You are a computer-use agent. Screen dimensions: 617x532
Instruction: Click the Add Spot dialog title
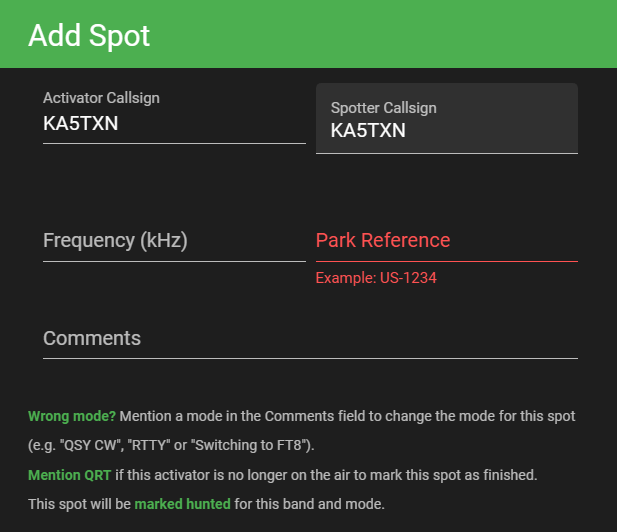pos(89,35)
